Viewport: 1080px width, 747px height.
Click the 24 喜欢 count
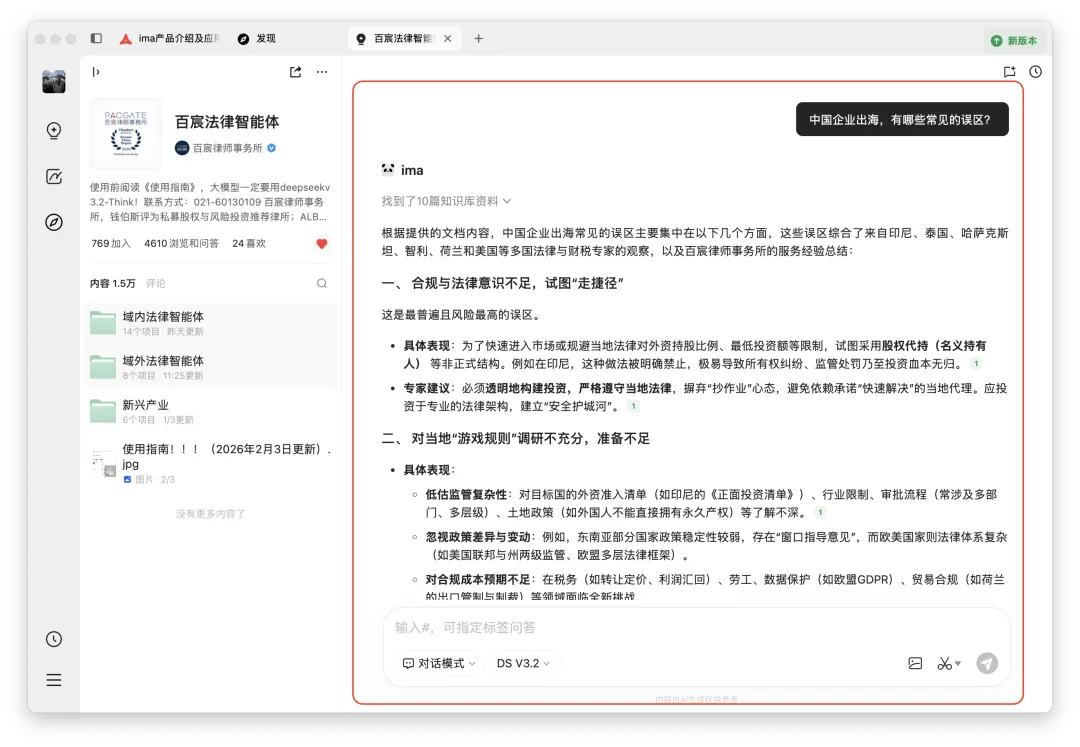[249, 244]
